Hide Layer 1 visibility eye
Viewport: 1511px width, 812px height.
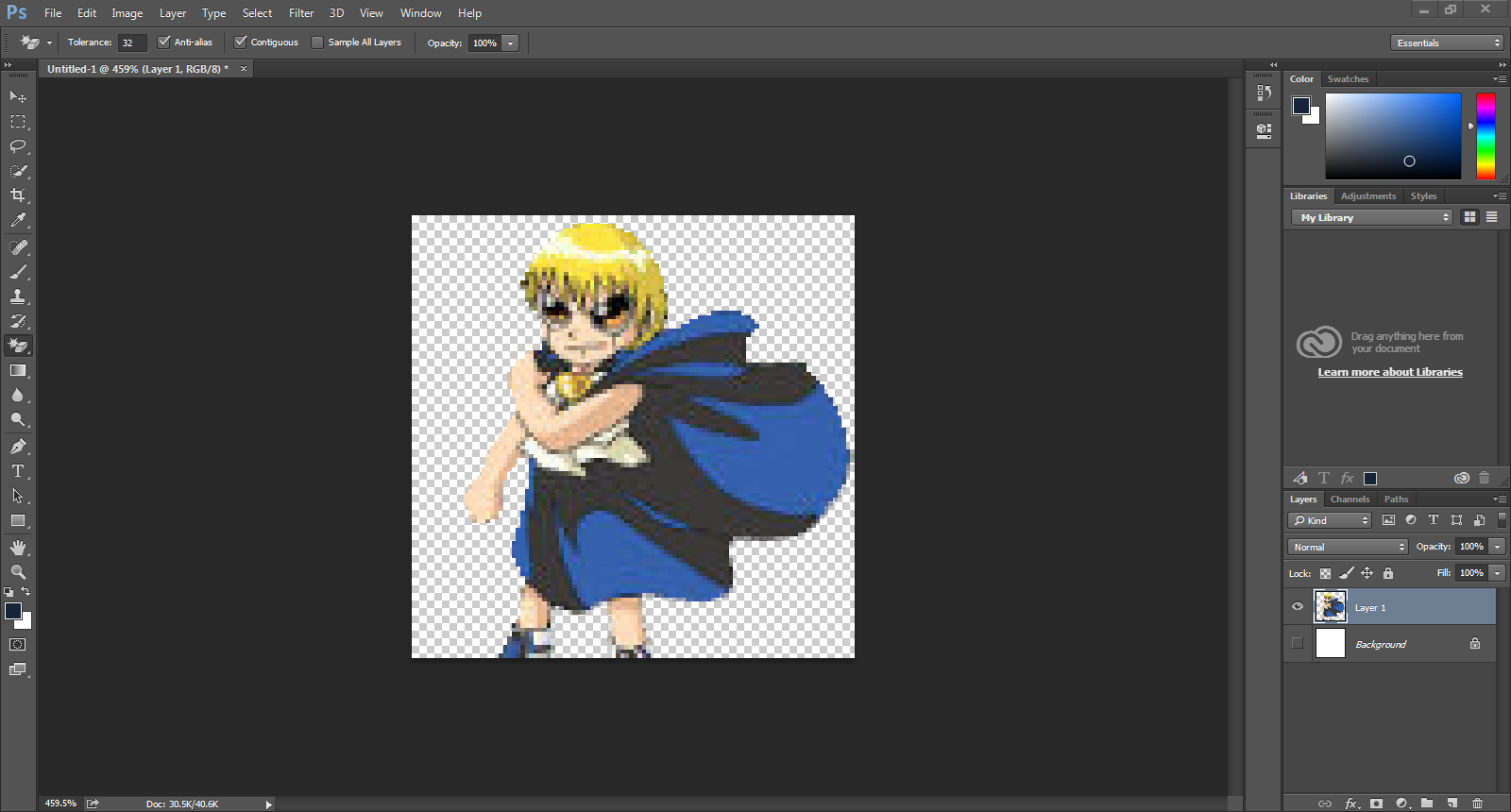tap(1298, 607)
